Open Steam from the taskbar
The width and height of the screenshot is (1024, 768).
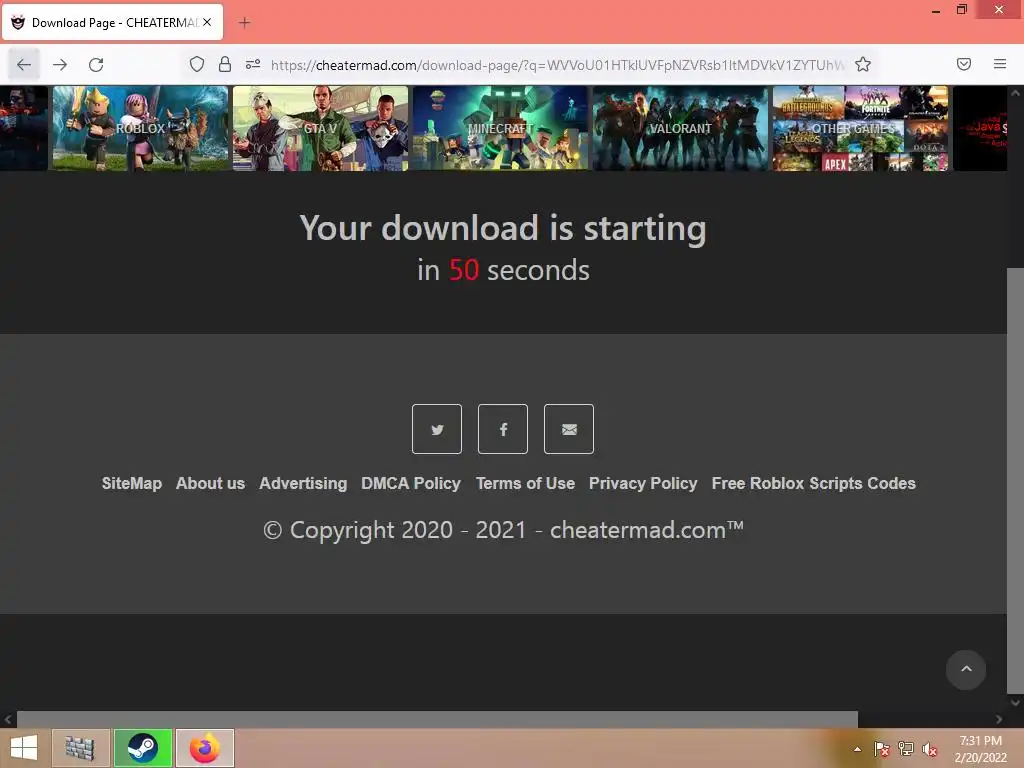(x=143, y=748)
